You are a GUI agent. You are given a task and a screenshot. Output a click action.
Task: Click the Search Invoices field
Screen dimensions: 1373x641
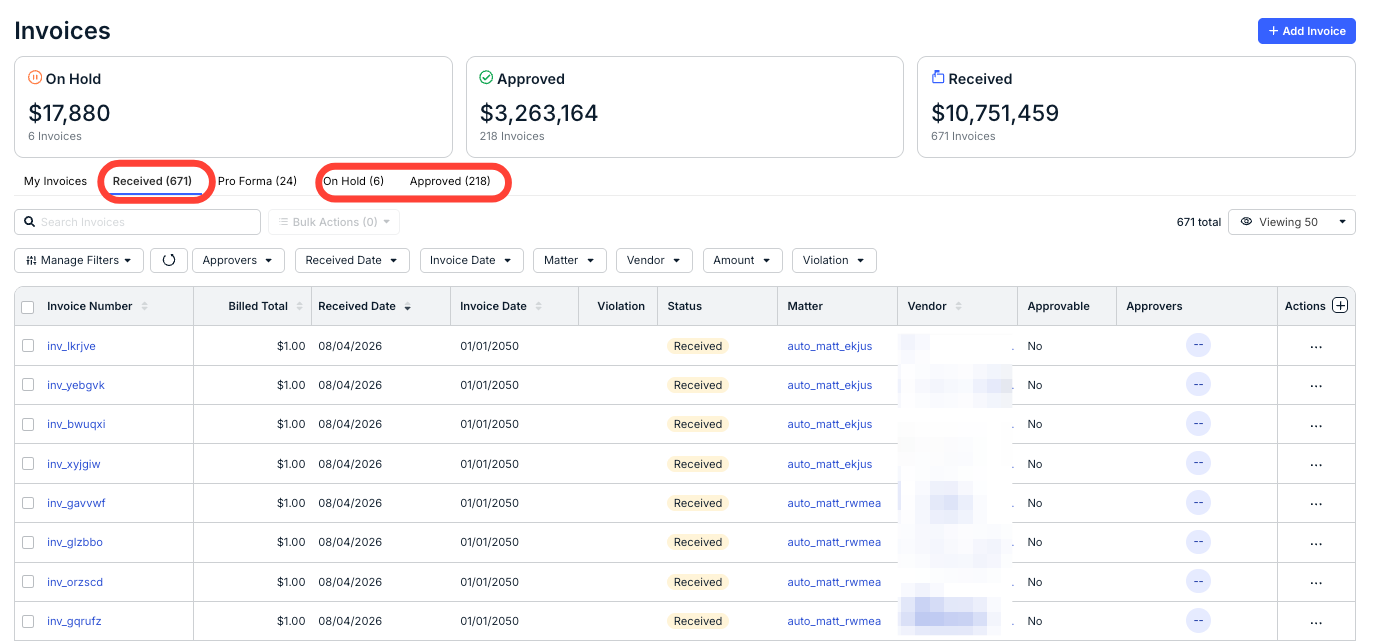coord(138,222)
